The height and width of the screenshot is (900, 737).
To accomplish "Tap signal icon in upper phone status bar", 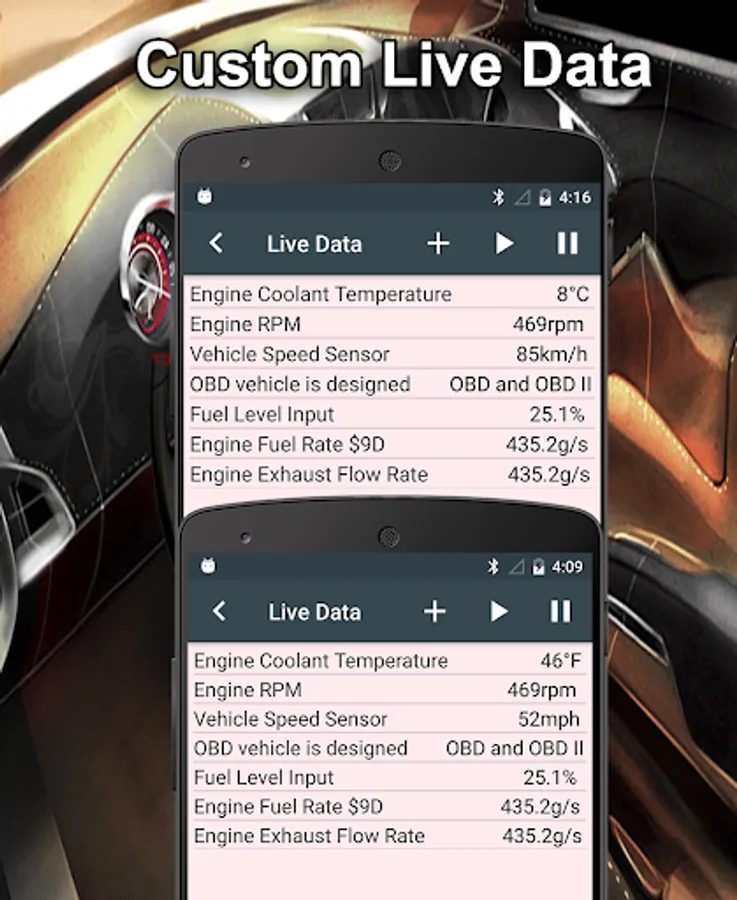I will point(522,198).
